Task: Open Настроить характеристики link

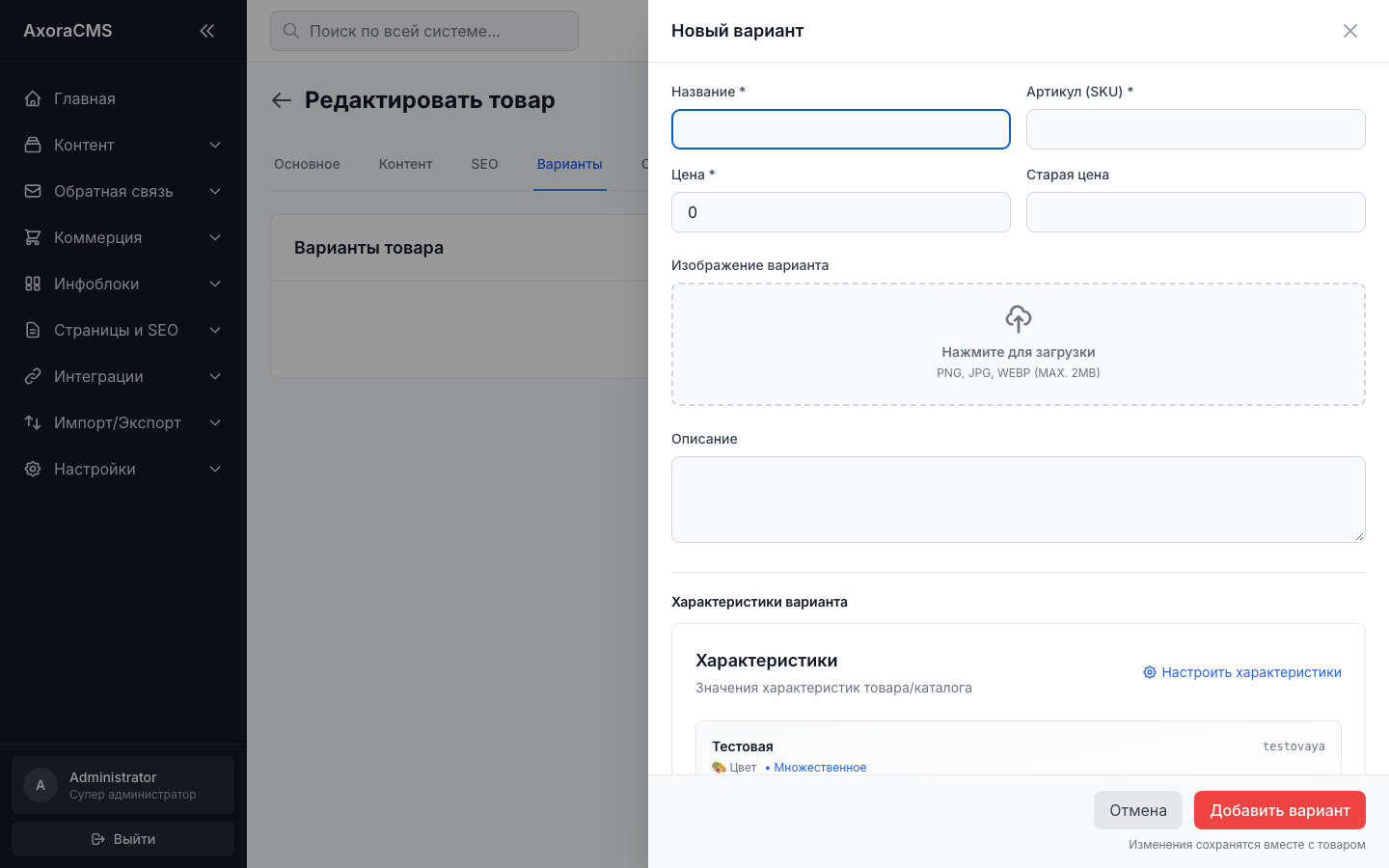Action: click(1242, 672)
